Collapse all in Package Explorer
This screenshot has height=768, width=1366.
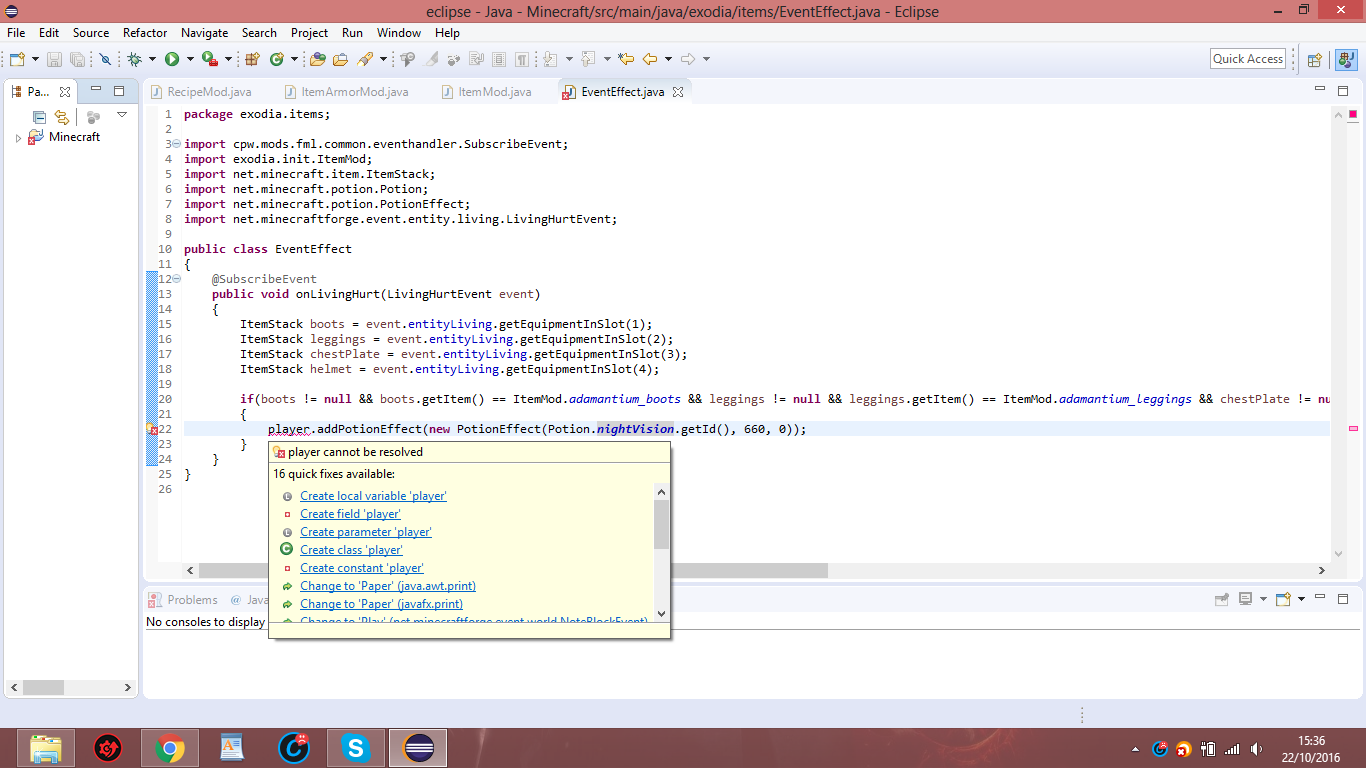(x=40, y=117)
